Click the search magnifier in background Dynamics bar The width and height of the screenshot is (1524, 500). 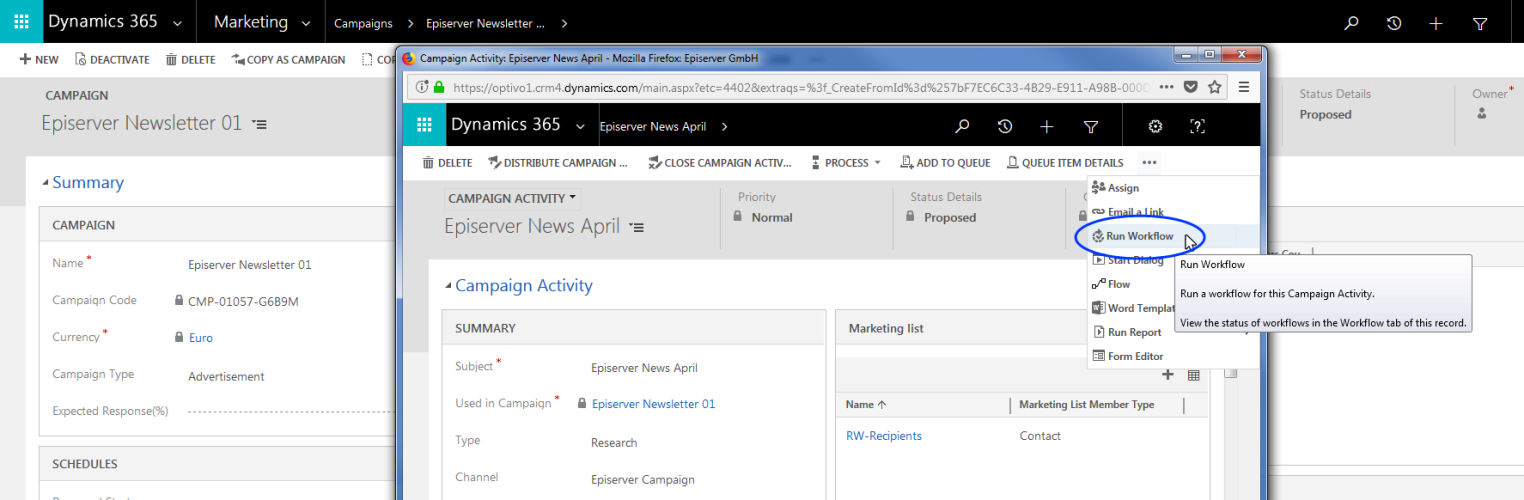1351,22
